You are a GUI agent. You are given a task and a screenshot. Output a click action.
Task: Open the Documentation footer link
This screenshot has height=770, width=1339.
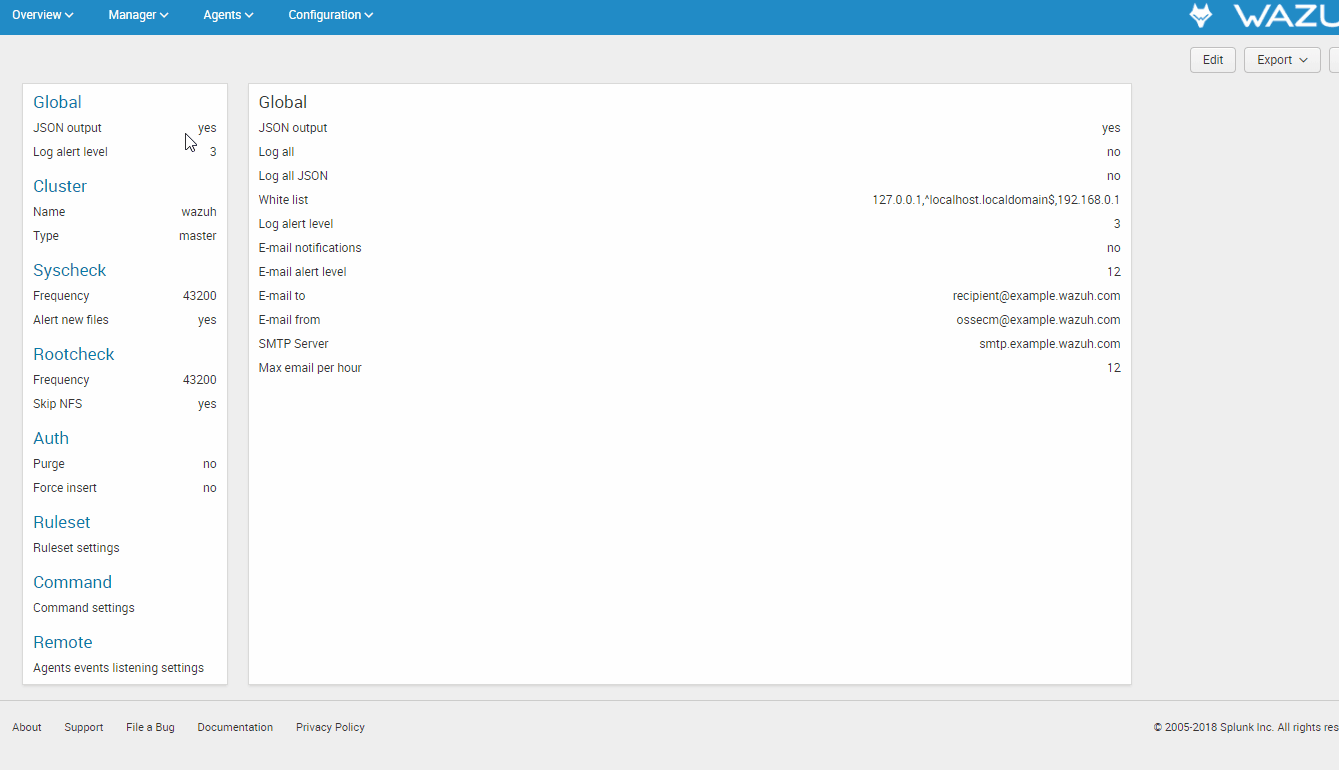[235, 727]
